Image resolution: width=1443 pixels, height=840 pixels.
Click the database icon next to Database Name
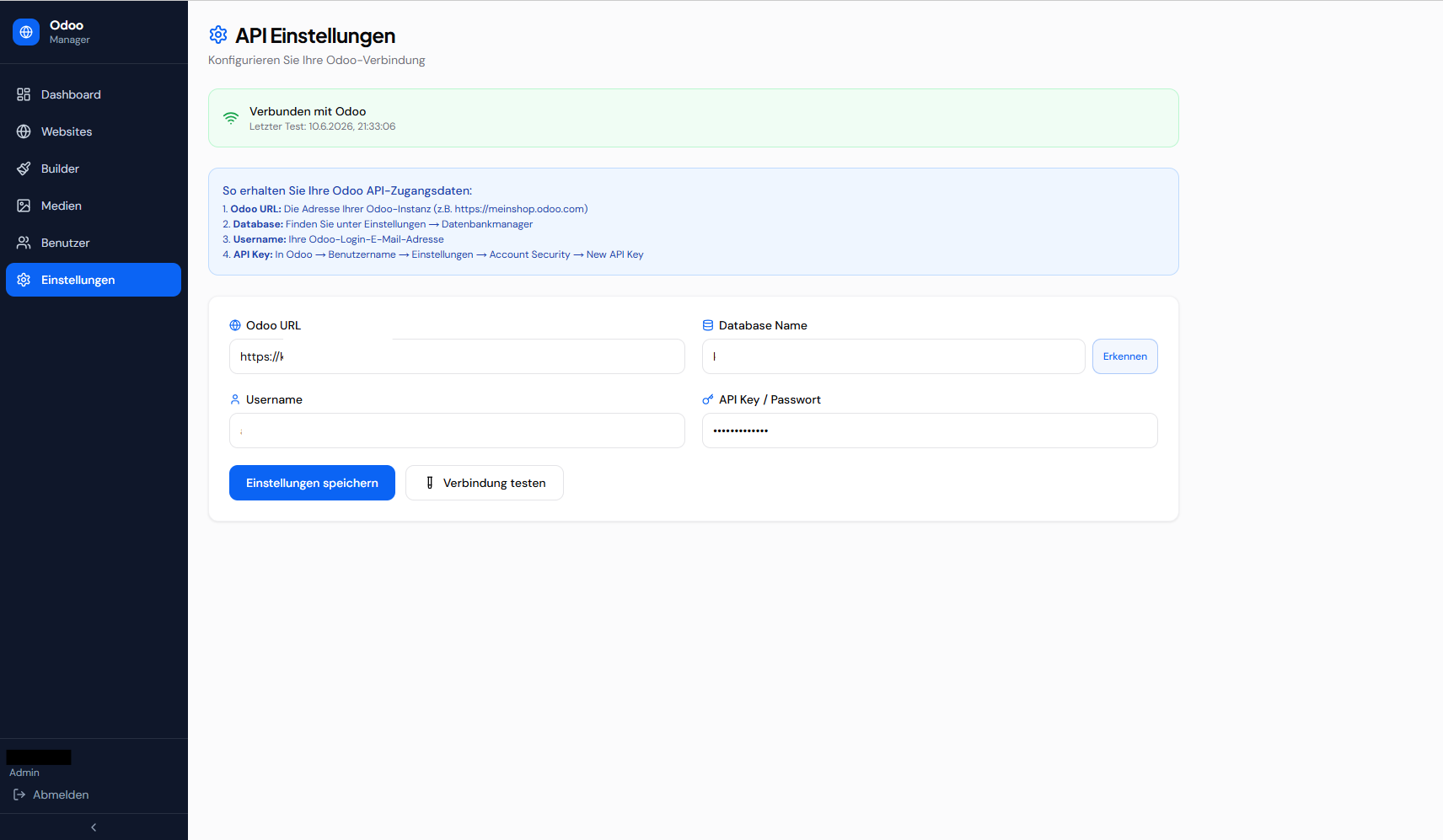point(708,325)
